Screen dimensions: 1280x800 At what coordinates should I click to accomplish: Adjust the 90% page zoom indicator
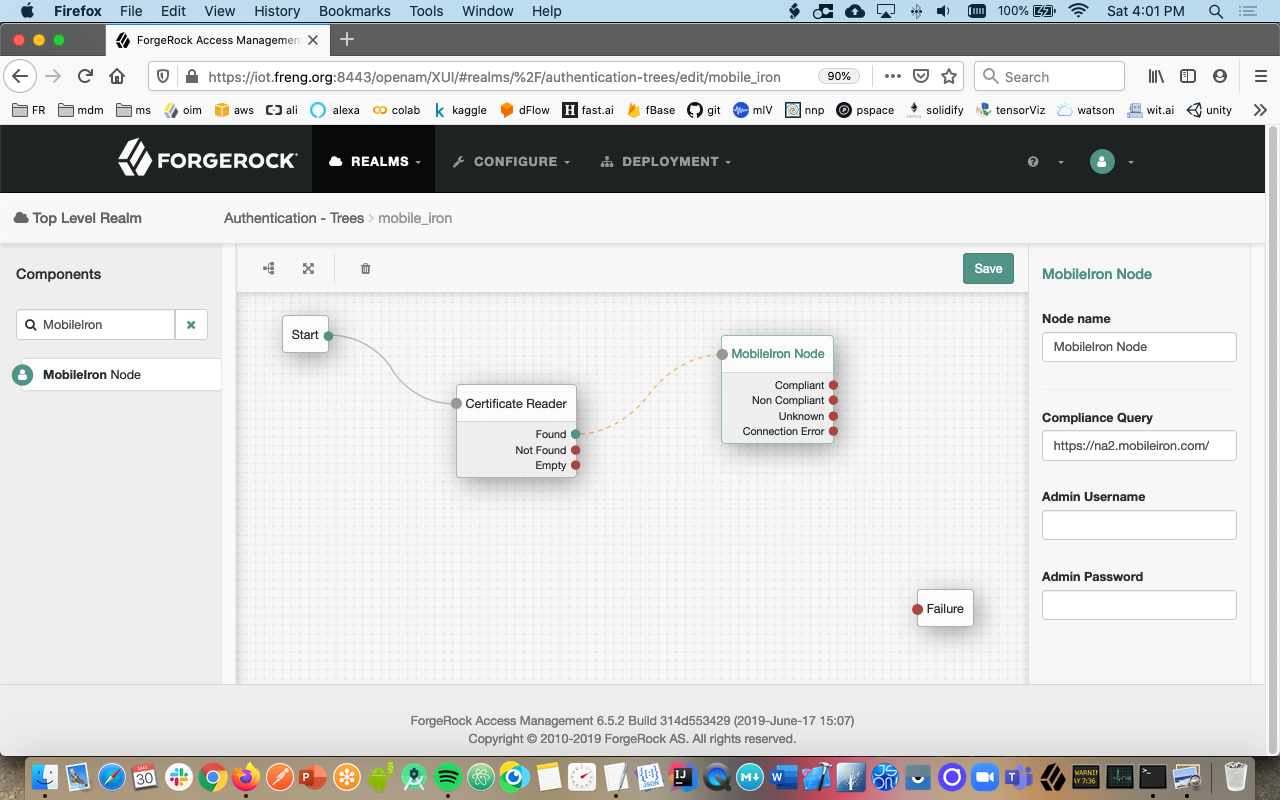pyautogui.click(x=840, y=76)
